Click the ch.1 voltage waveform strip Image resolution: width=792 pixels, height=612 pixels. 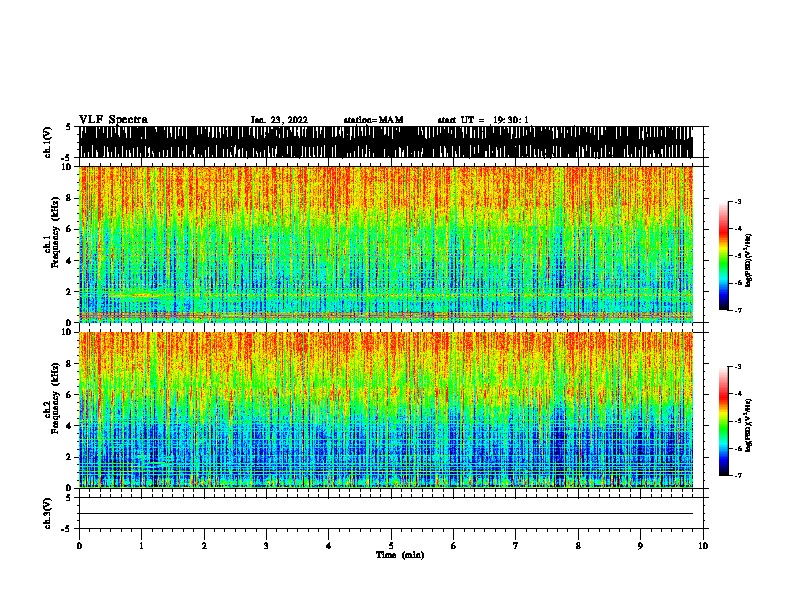point(386,142)
